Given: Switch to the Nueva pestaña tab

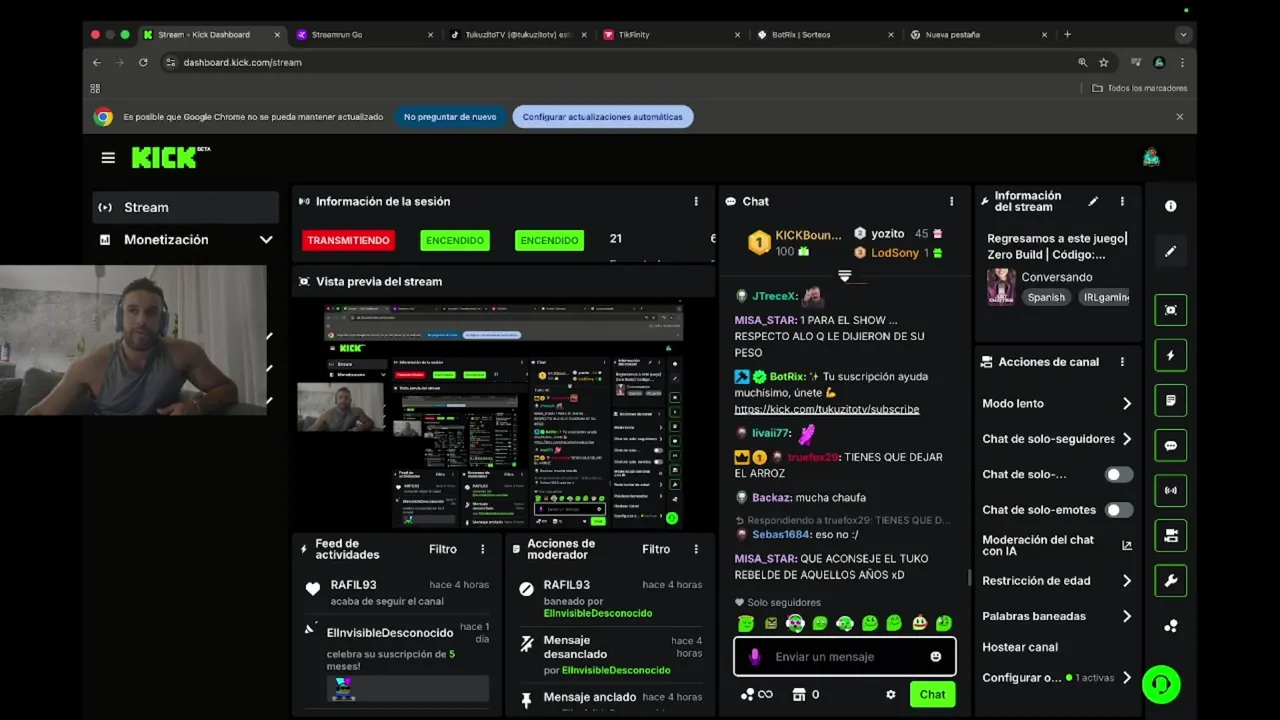Looking at the screenshot, I should pos(979,34).
